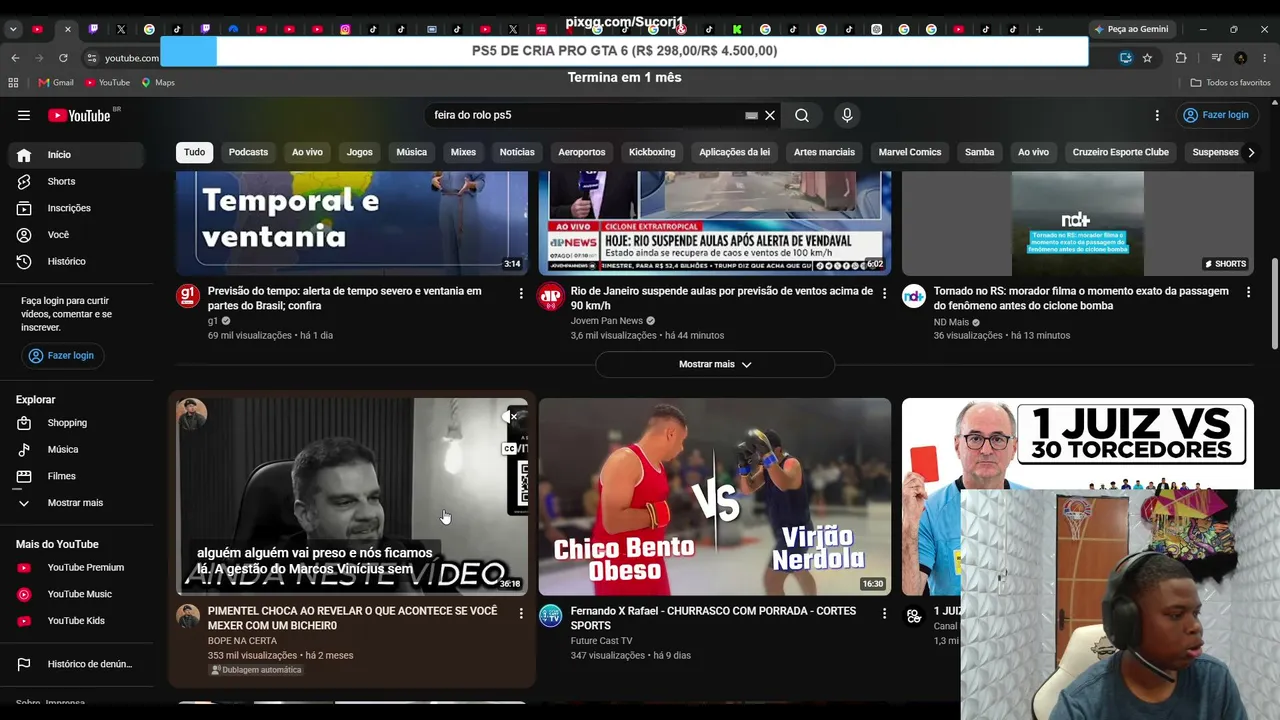Open the Todos os favoritos folder
Viewport: 1280px width, 720px height.
click(1230, 82)
